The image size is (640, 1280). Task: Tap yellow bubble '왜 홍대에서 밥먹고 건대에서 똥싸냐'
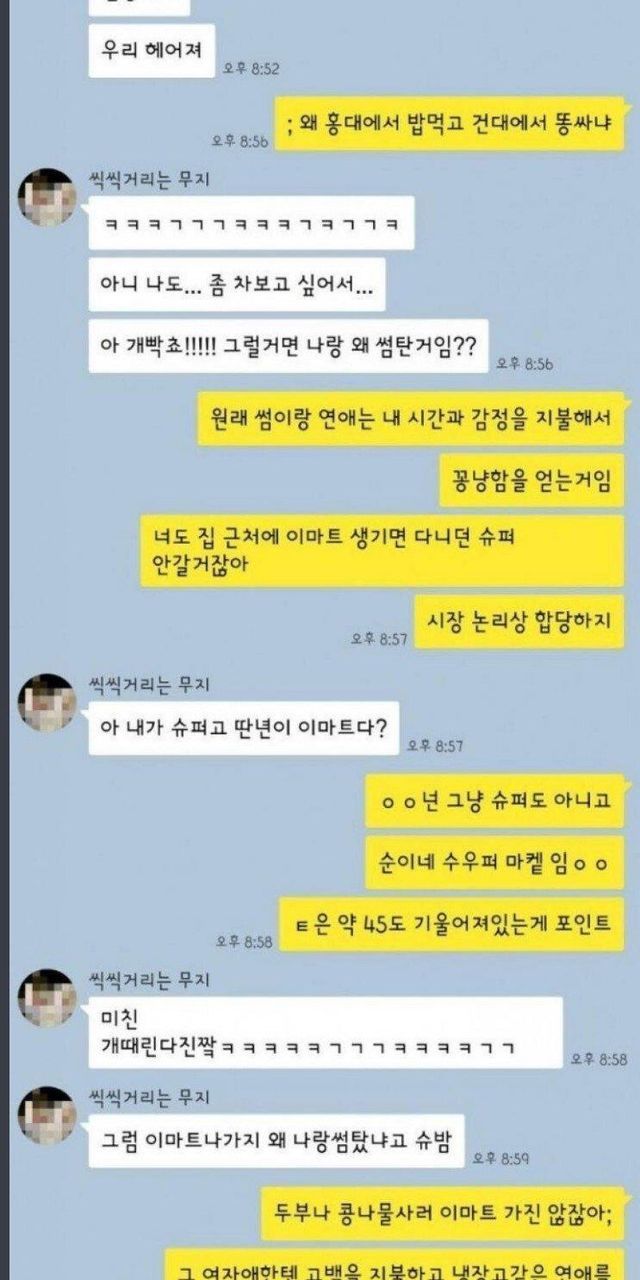point(450,124)
